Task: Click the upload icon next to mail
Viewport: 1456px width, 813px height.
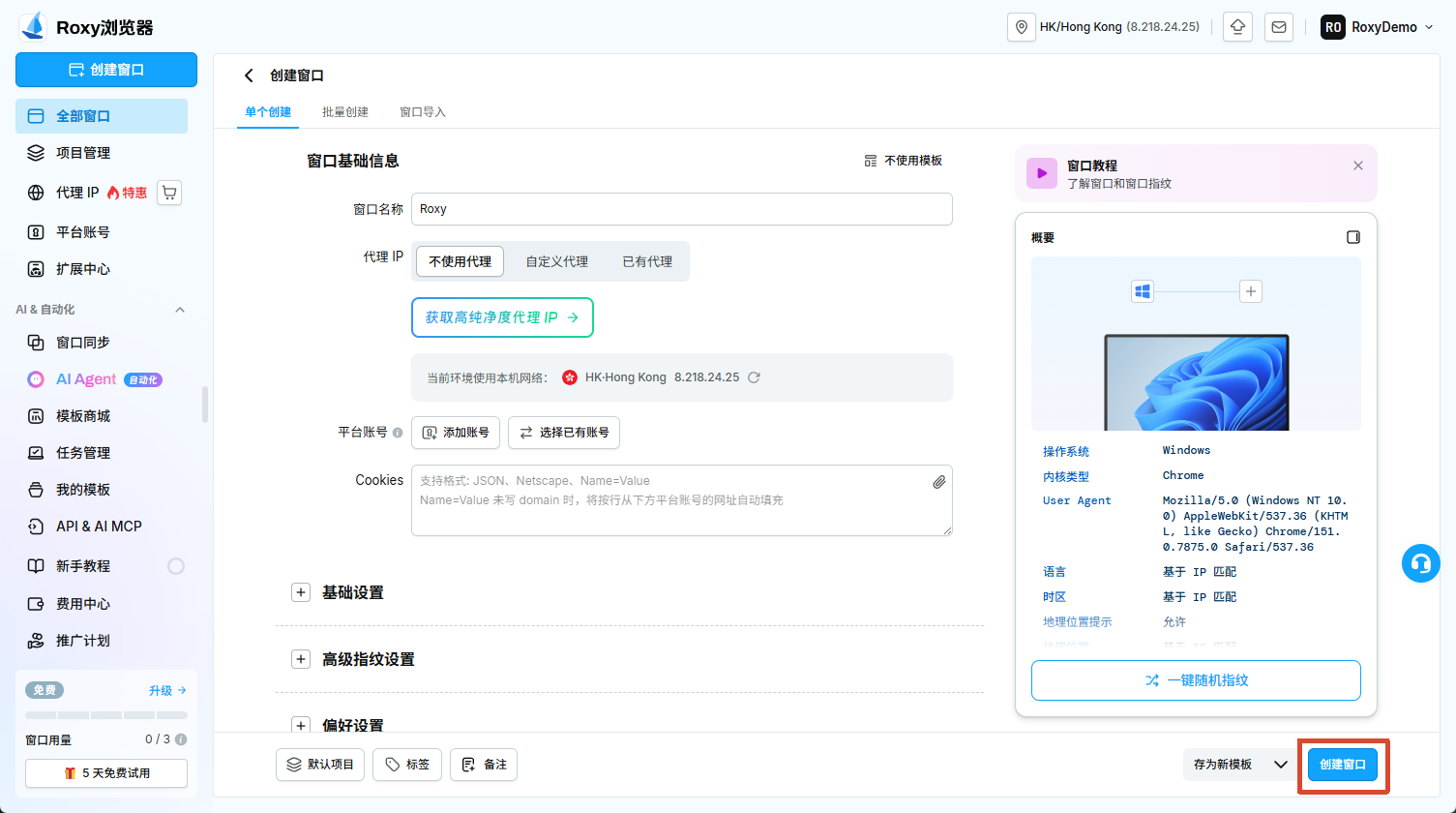Action: [1238, 27]
